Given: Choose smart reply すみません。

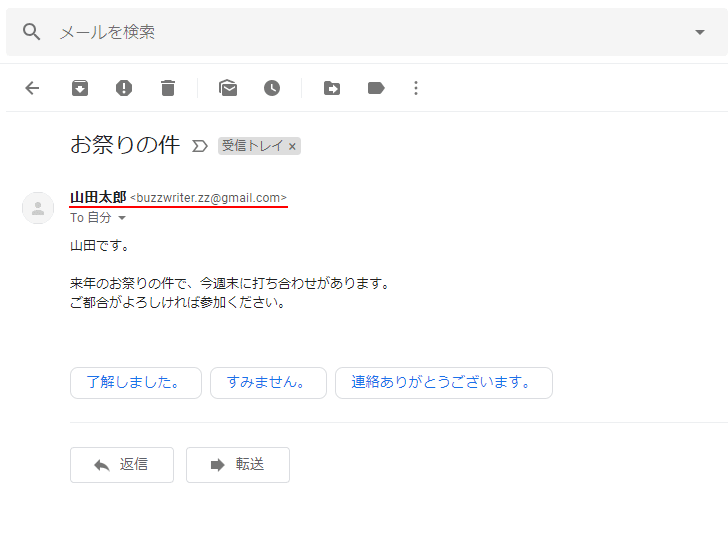Looking at the screenshot, I should pyautogui.click(x=268, y=383).
